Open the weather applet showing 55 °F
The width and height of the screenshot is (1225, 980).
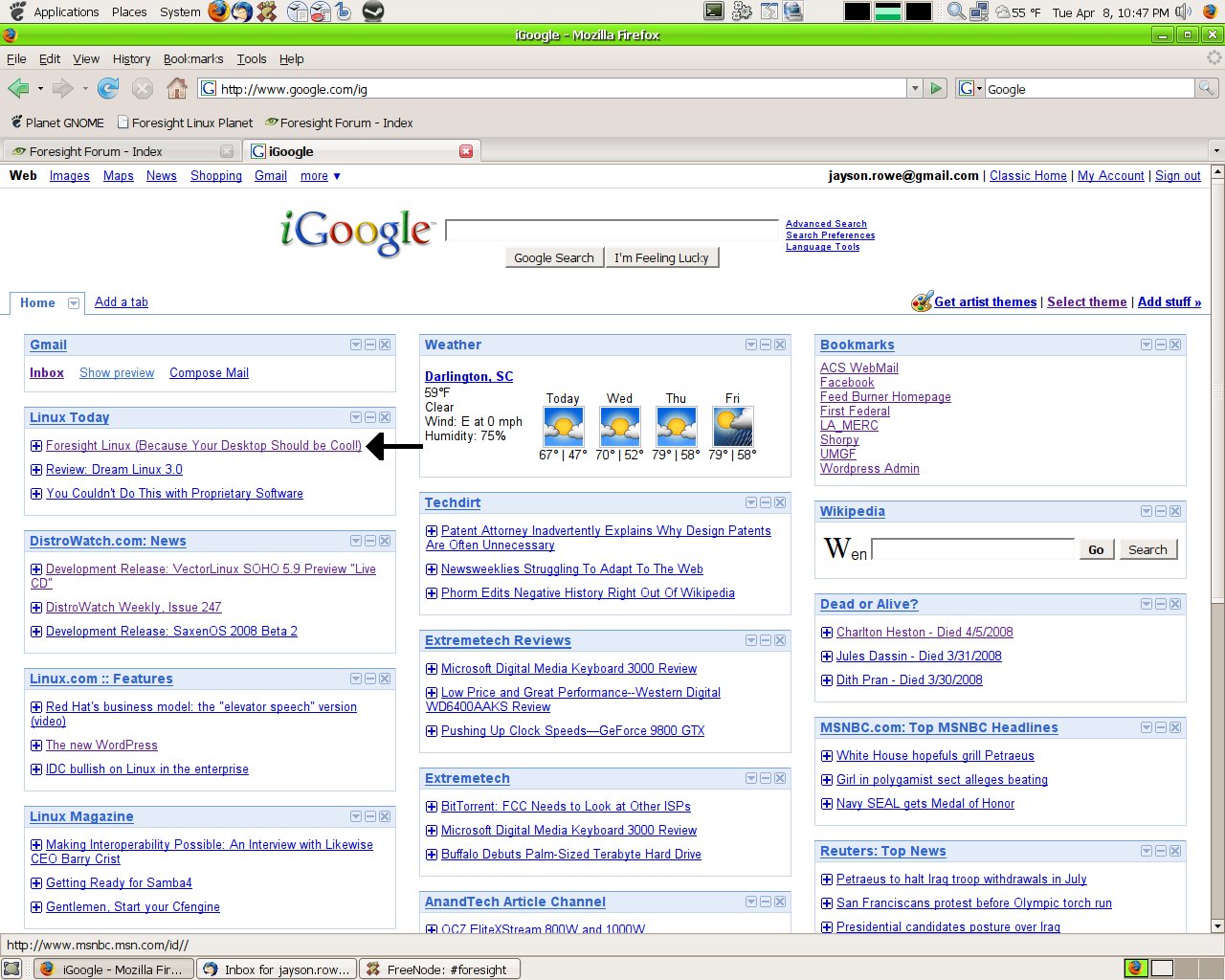[1017, 12]
